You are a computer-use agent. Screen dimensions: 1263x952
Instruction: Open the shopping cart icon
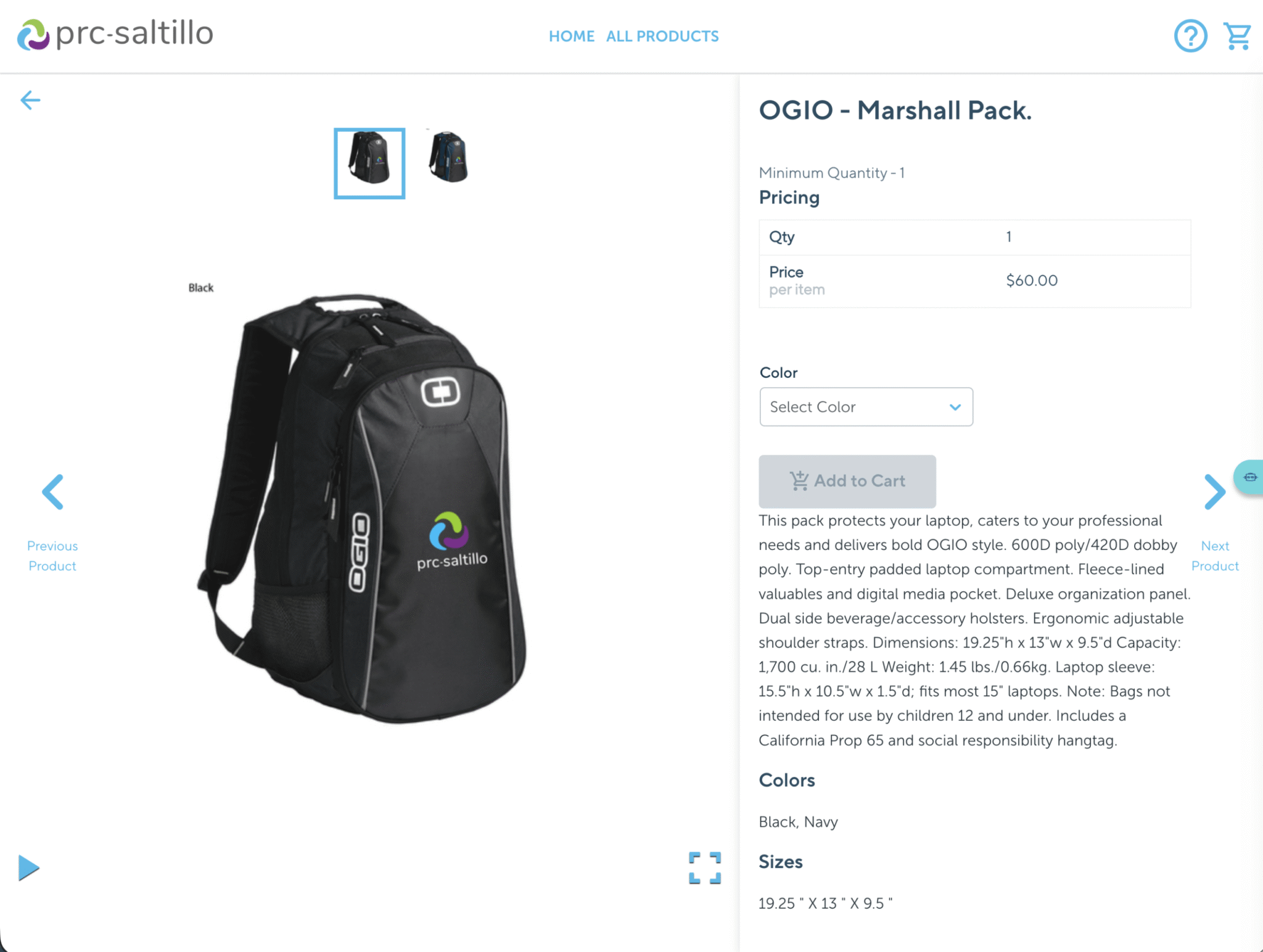pos(1237,36)
